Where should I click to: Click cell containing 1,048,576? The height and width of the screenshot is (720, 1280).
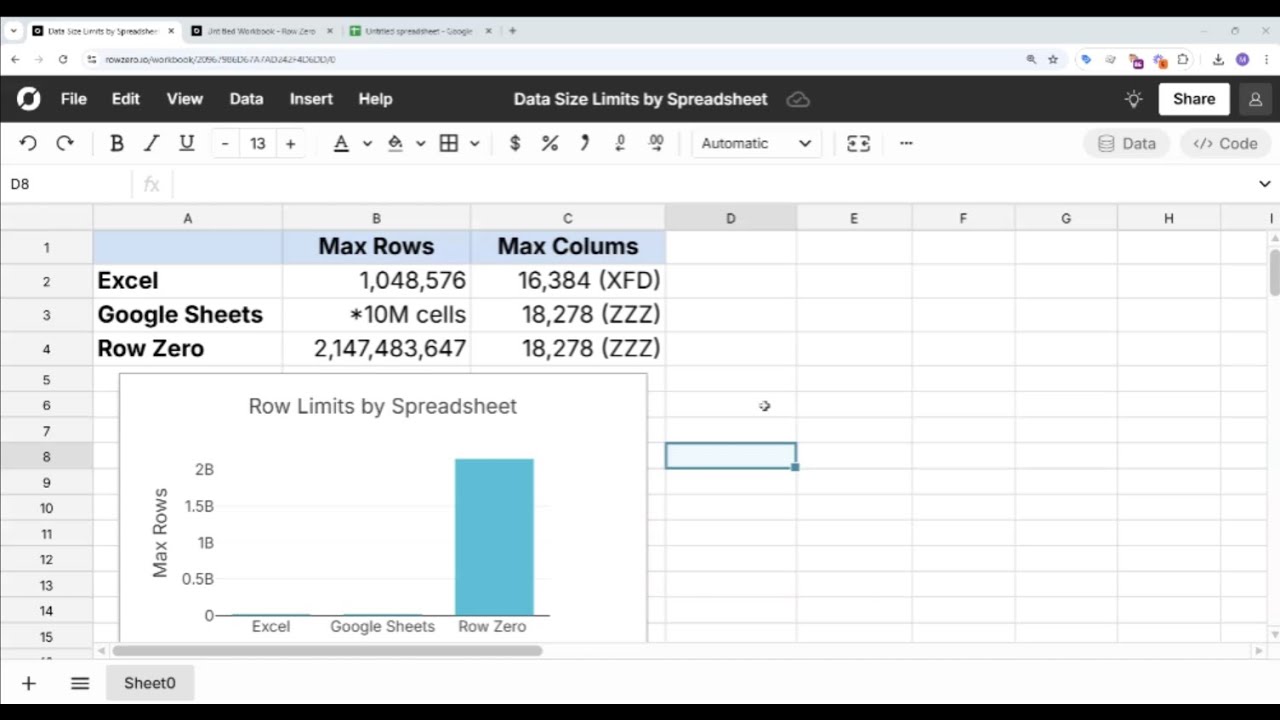click(x=376, y=280)
